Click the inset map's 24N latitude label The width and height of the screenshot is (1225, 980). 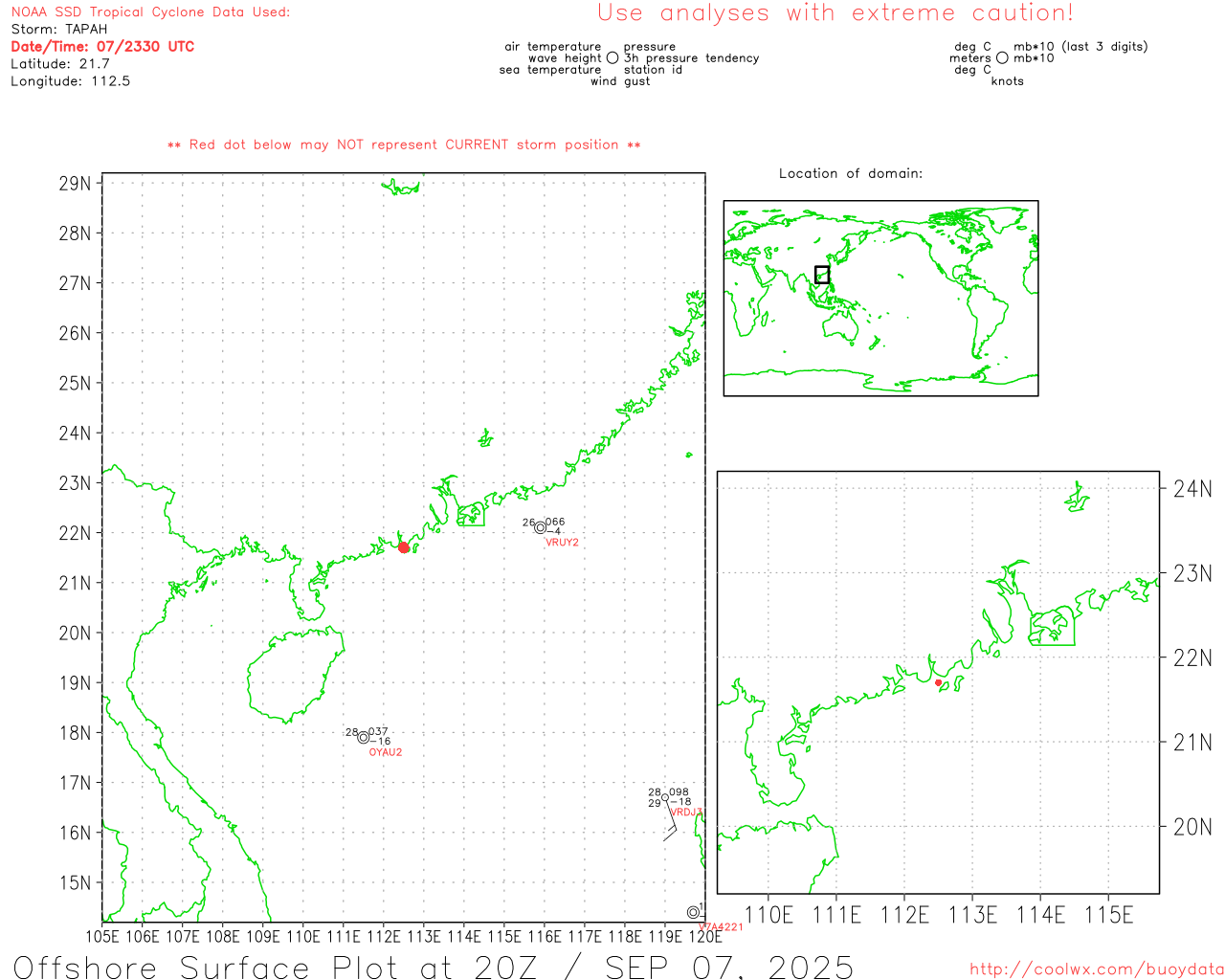tap(1192, 489)
